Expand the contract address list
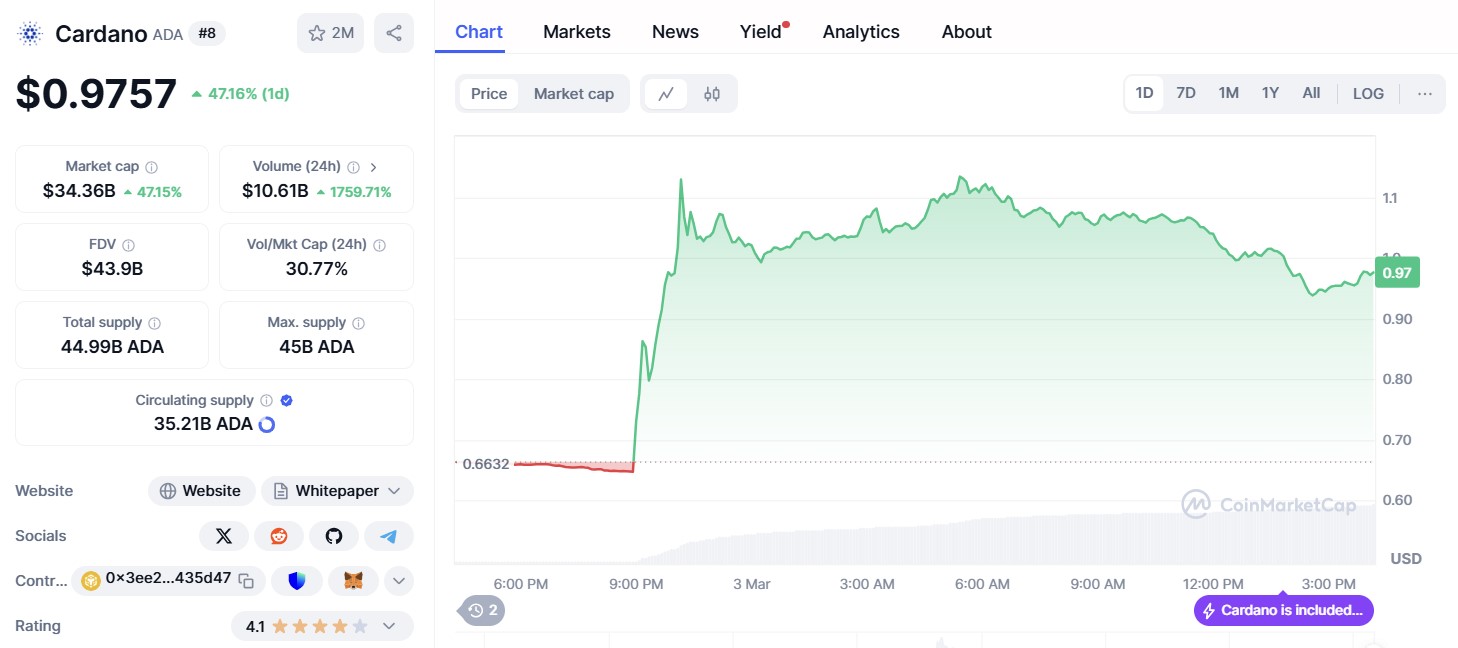This screenshot has height=648, width=1458. [x=398, y=580]
